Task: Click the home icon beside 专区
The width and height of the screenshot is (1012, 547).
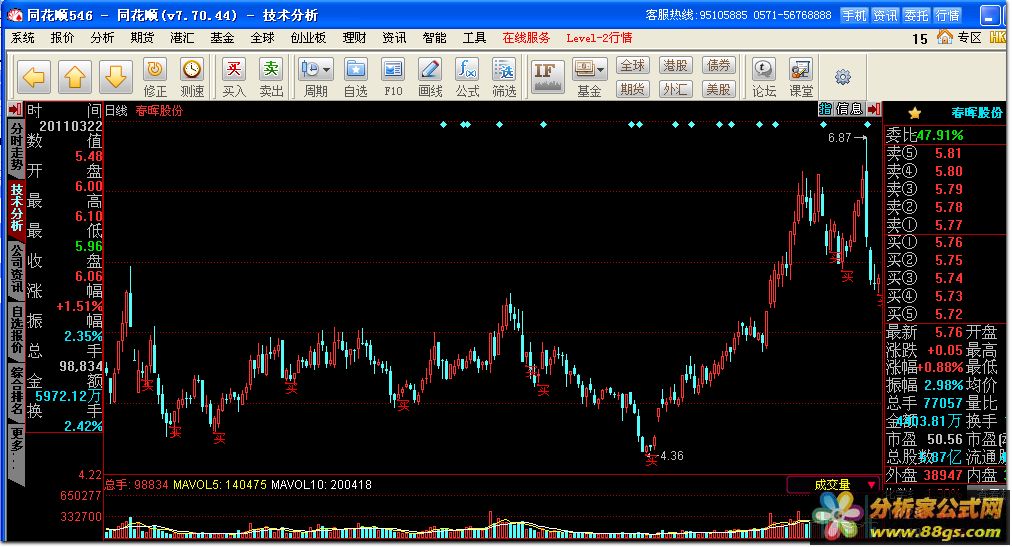Action: pyautogui.click(x=944, y=37)
